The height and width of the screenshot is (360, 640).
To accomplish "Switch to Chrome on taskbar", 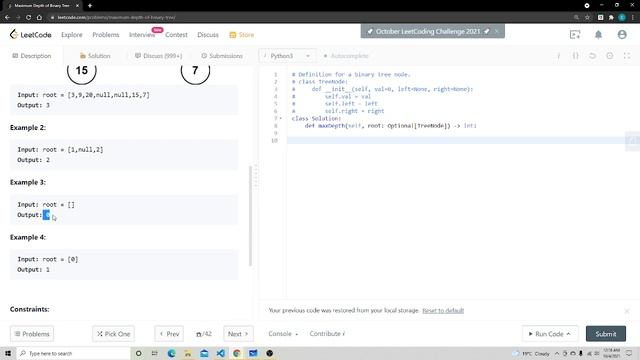I will 237,353.
